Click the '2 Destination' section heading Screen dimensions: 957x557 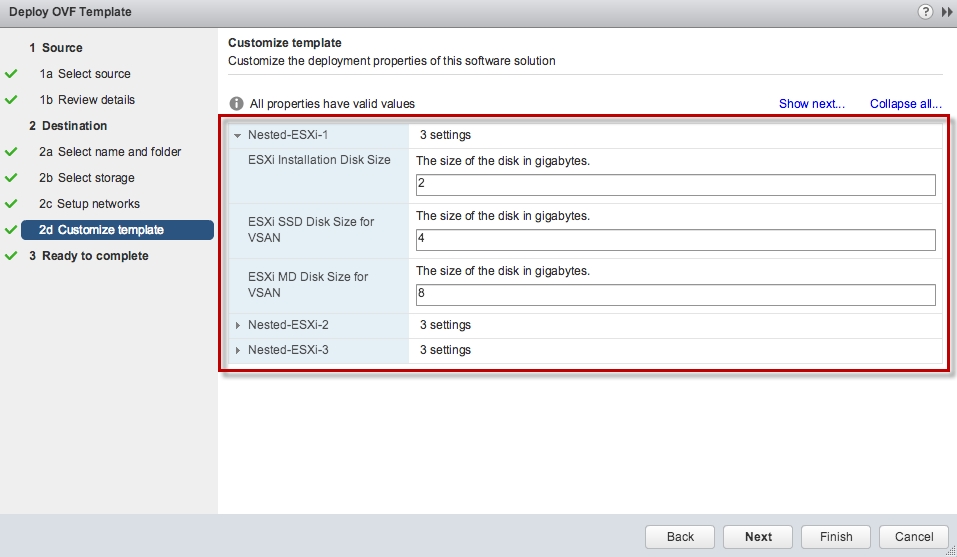[x=68, y=126]
